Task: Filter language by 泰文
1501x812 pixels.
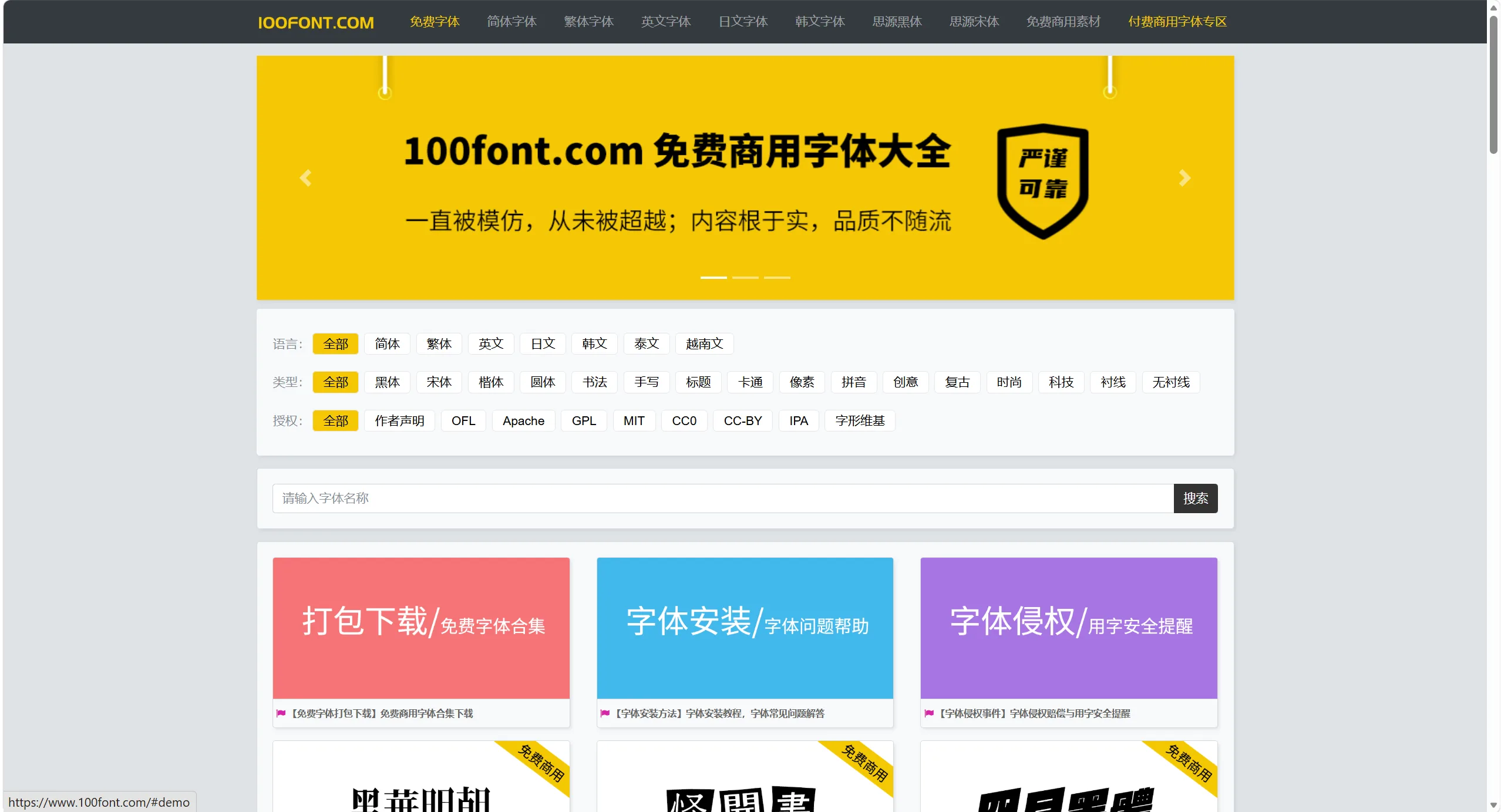Action: [647, 343]
